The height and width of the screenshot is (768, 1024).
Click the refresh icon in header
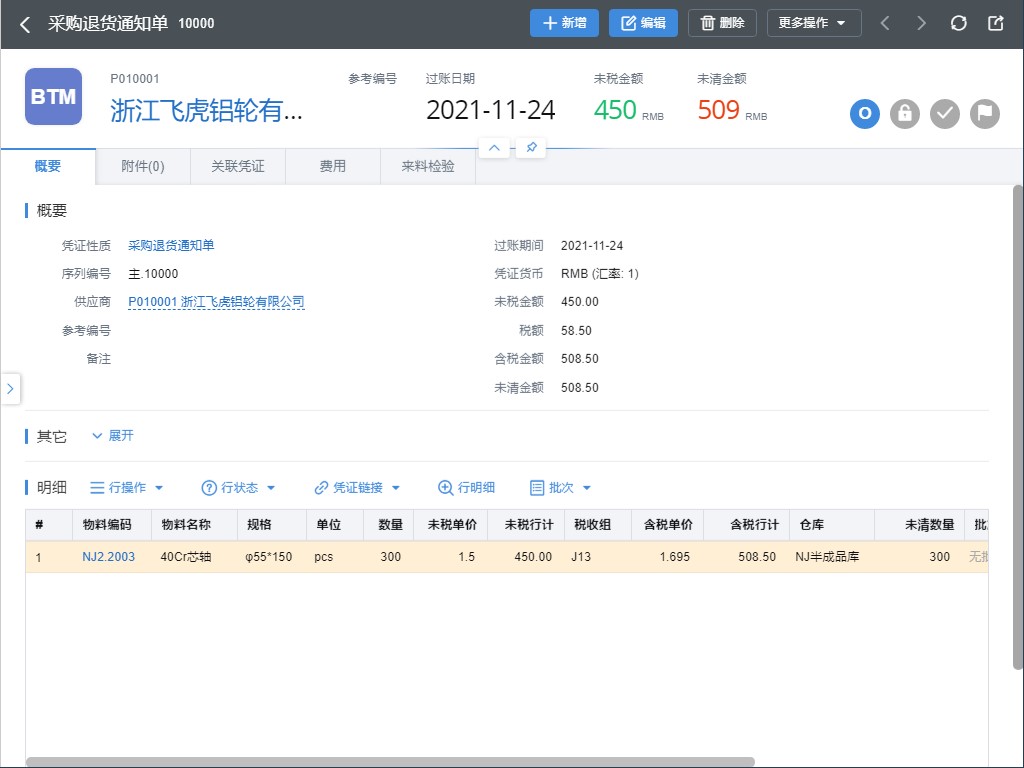959,24
